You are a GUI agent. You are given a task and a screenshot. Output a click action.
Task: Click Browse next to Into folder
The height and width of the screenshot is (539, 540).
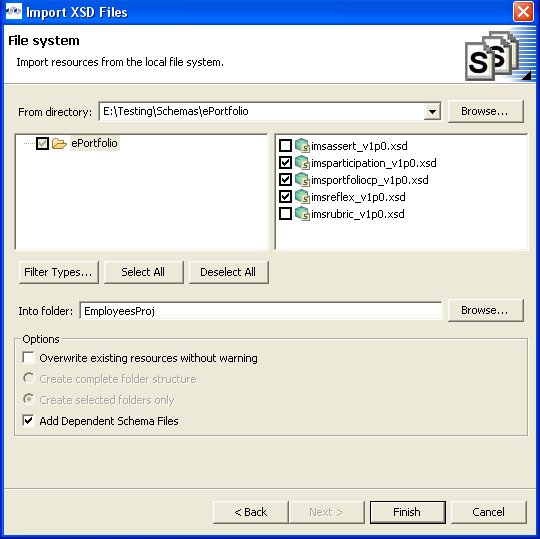[x=486, y=310]
